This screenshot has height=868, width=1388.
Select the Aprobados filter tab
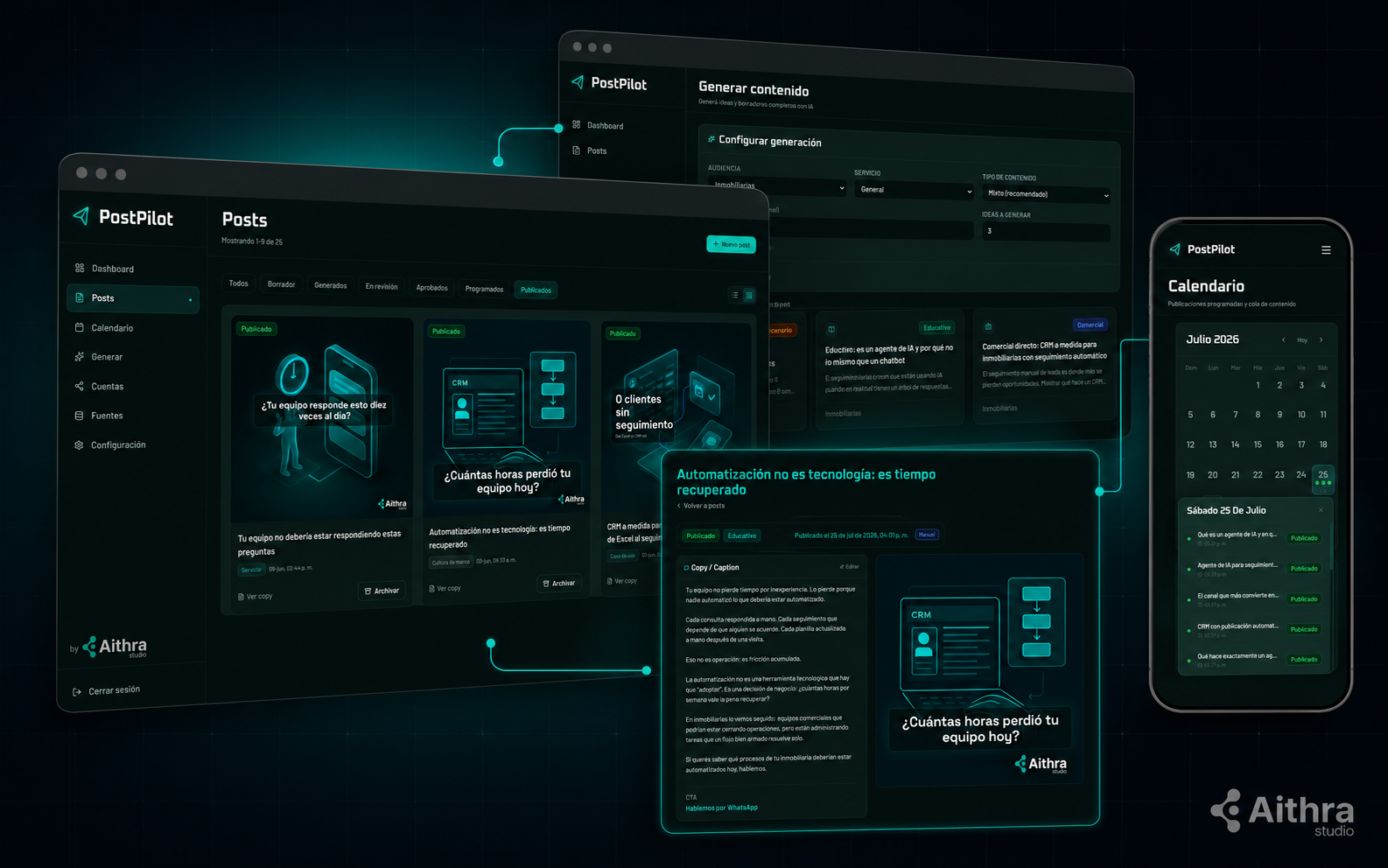click(x=432, y=287)
